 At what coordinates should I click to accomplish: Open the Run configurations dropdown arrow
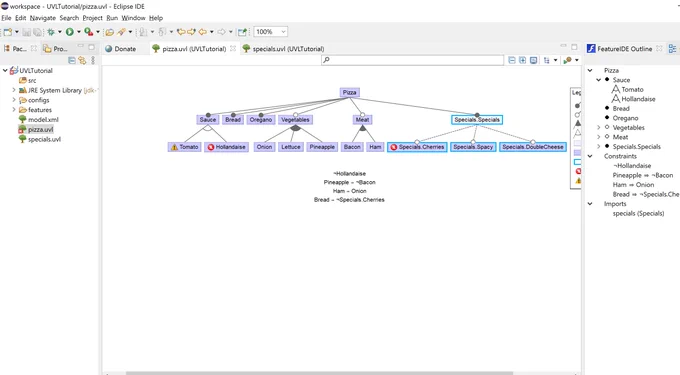[x=78, y=32]
